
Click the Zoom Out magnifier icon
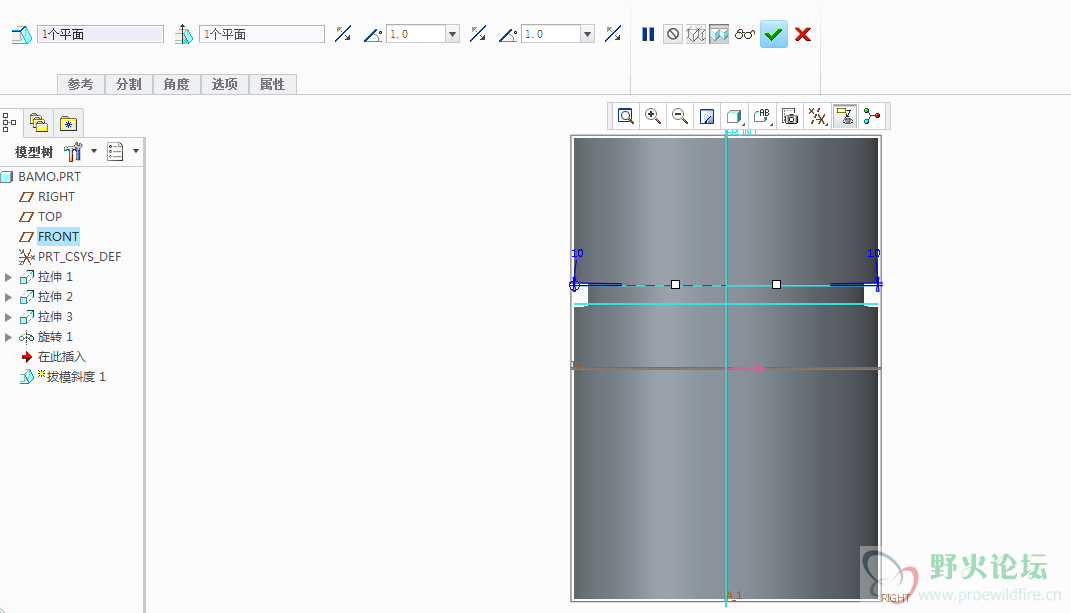[680, 116]
